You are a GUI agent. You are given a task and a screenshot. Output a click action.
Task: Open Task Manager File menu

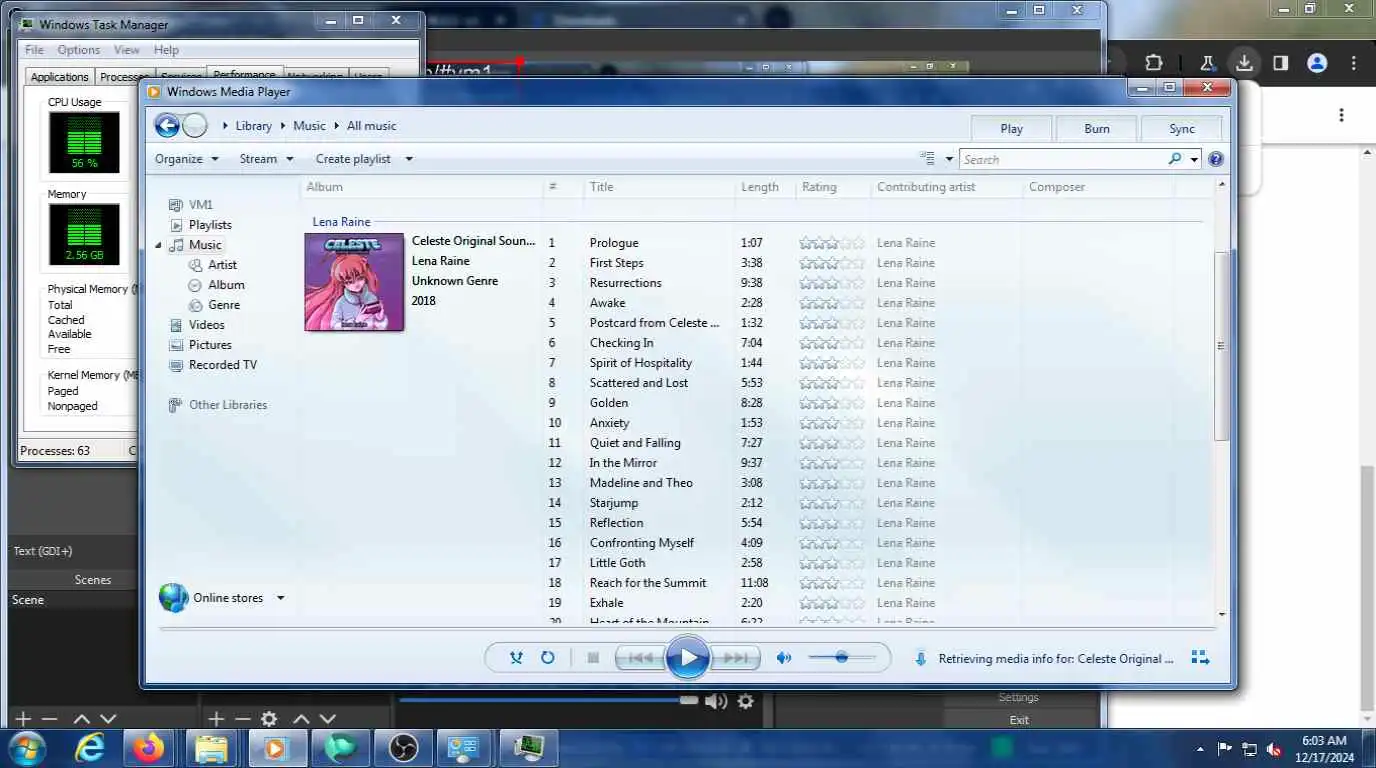(x=34, y=50)
